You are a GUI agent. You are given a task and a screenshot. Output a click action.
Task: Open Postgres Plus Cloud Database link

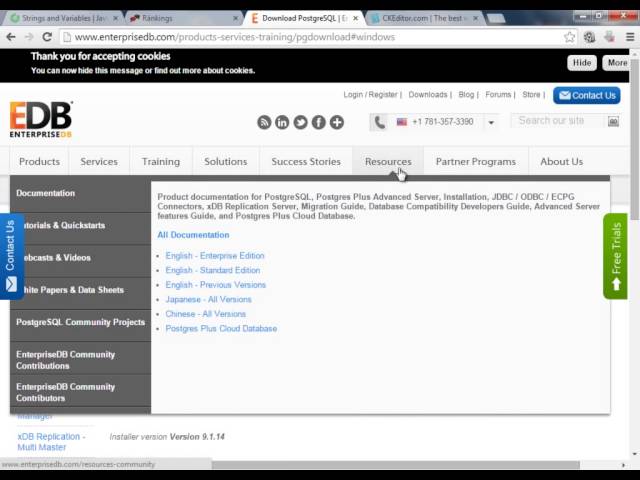pos(221,329)
